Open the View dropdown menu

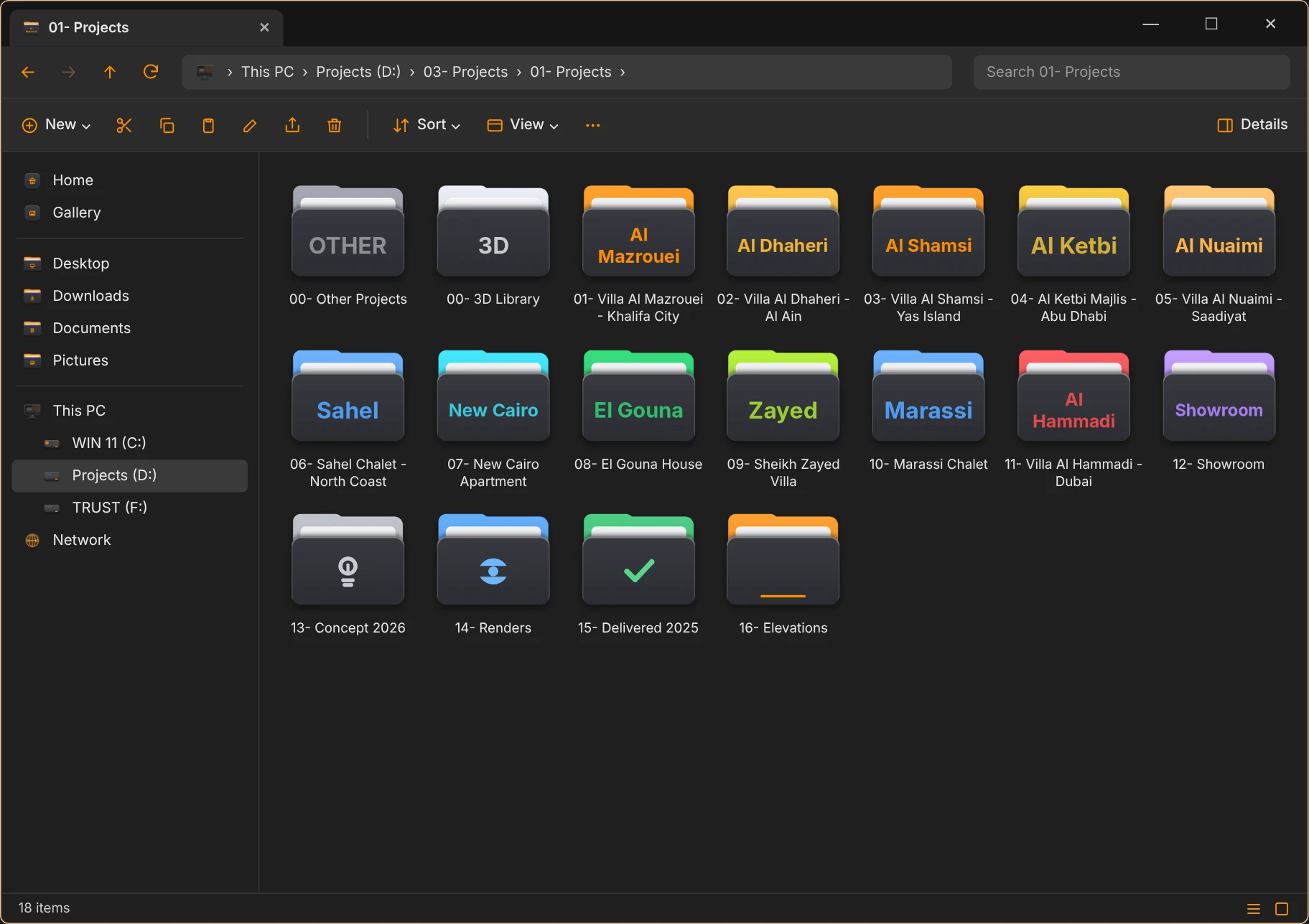click(523, 125)
